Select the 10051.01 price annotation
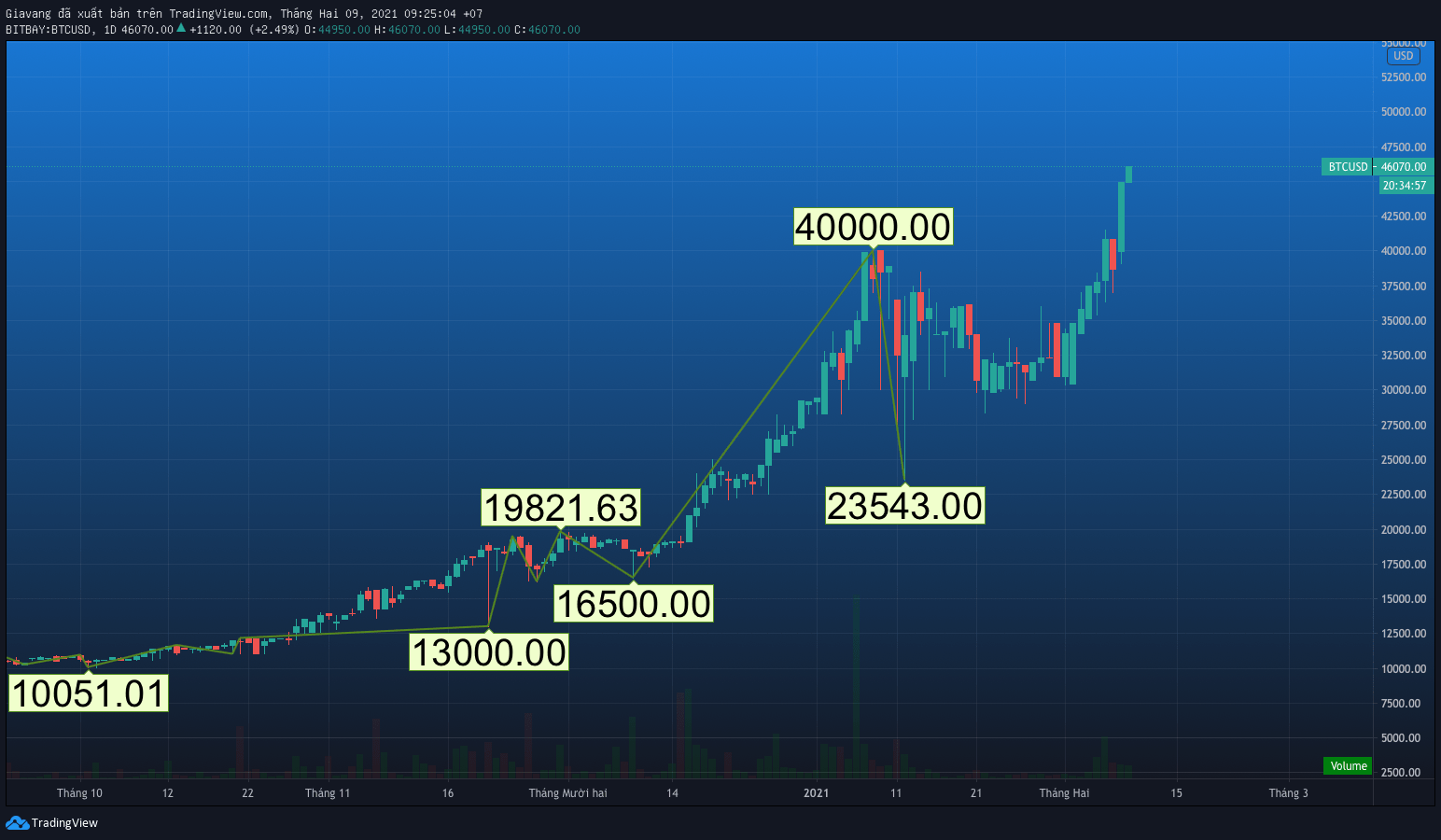The image size is (1441, 840). 89,693
